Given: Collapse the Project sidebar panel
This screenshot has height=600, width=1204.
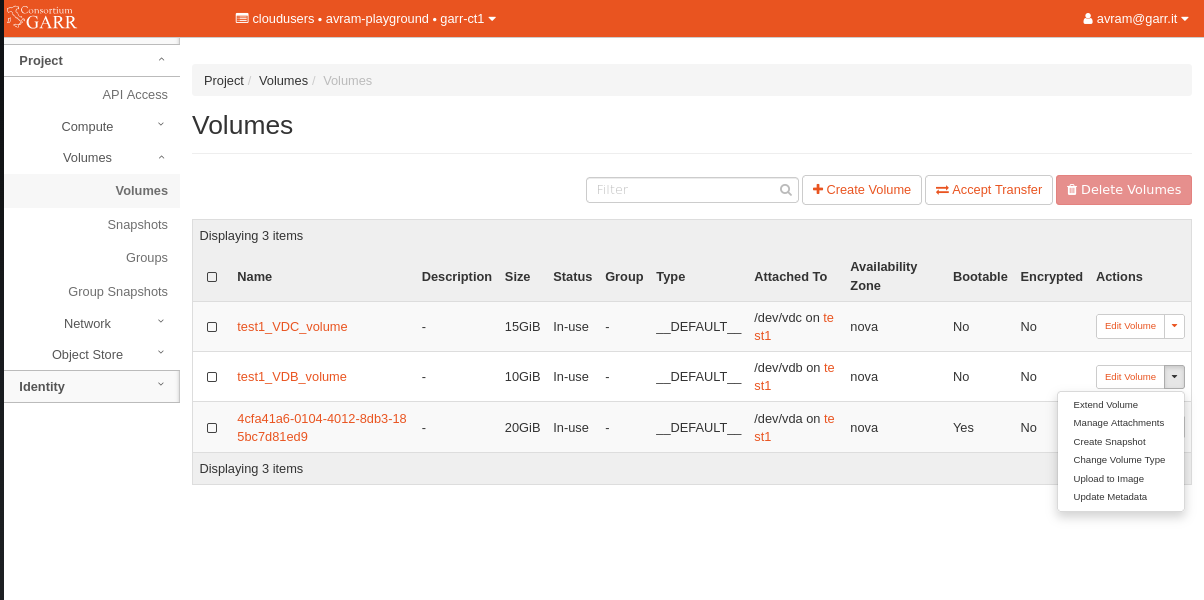Looking at the screenshot, I should coord(92,61).
